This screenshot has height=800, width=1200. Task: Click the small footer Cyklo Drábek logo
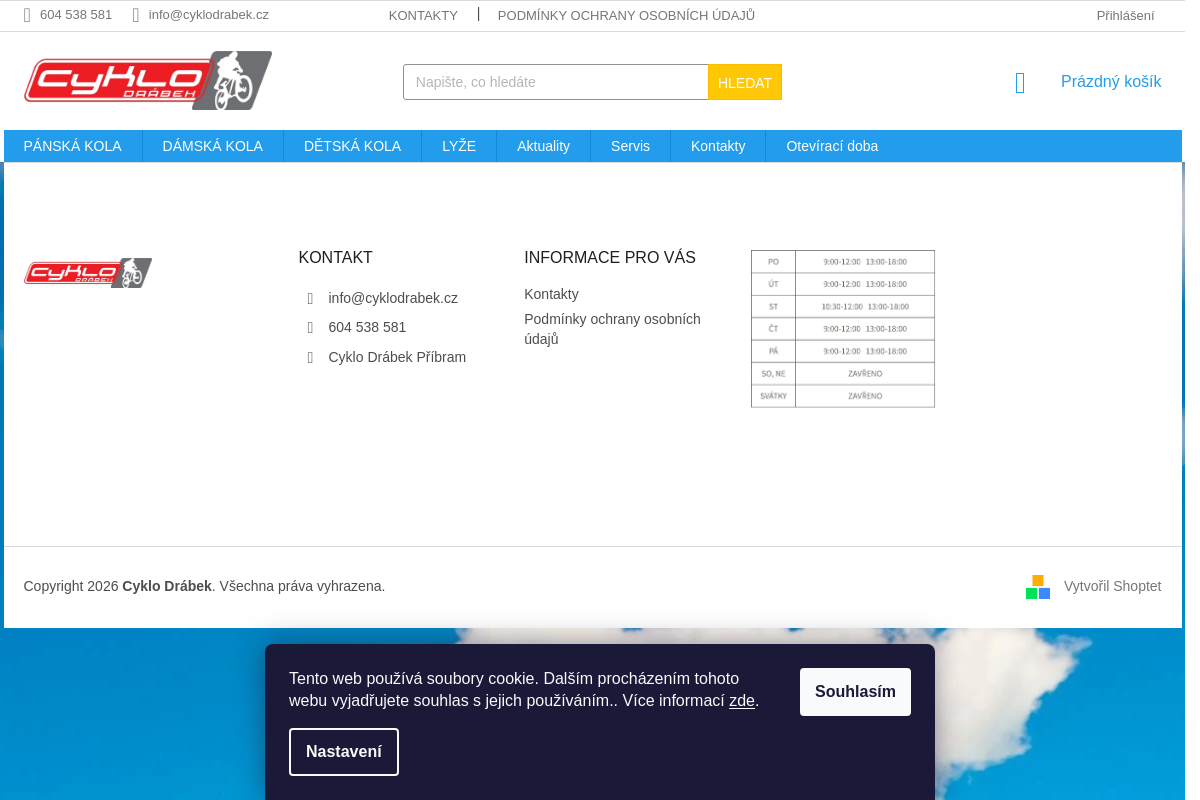pyautogui.click(x=88, y=273)
